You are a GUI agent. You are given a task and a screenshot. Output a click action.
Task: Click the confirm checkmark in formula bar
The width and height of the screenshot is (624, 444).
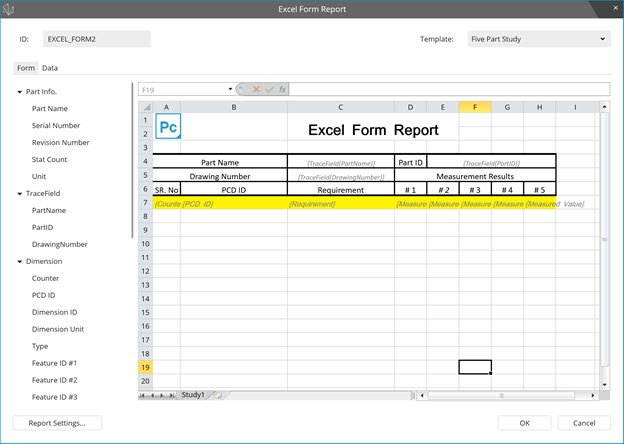click(269, 89)
